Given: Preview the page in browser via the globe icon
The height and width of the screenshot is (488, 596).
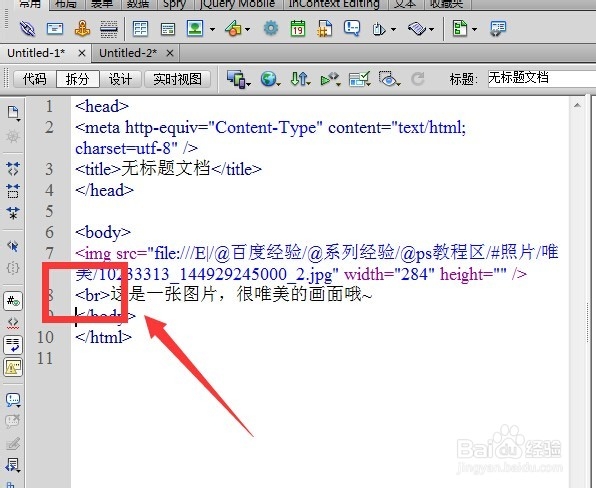Looking at the screenshot, I should point(270,79).
